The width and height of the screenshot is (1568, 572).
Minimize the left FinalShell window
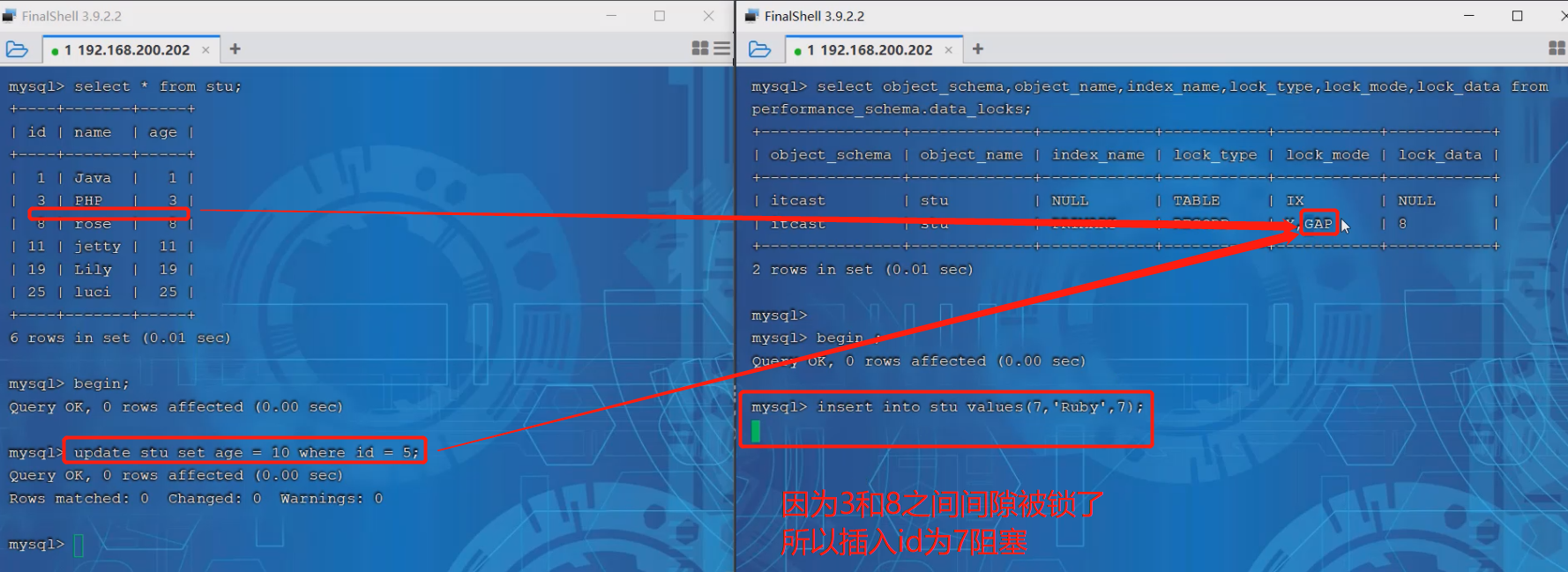pyautogui.click(x=612, y=16)
